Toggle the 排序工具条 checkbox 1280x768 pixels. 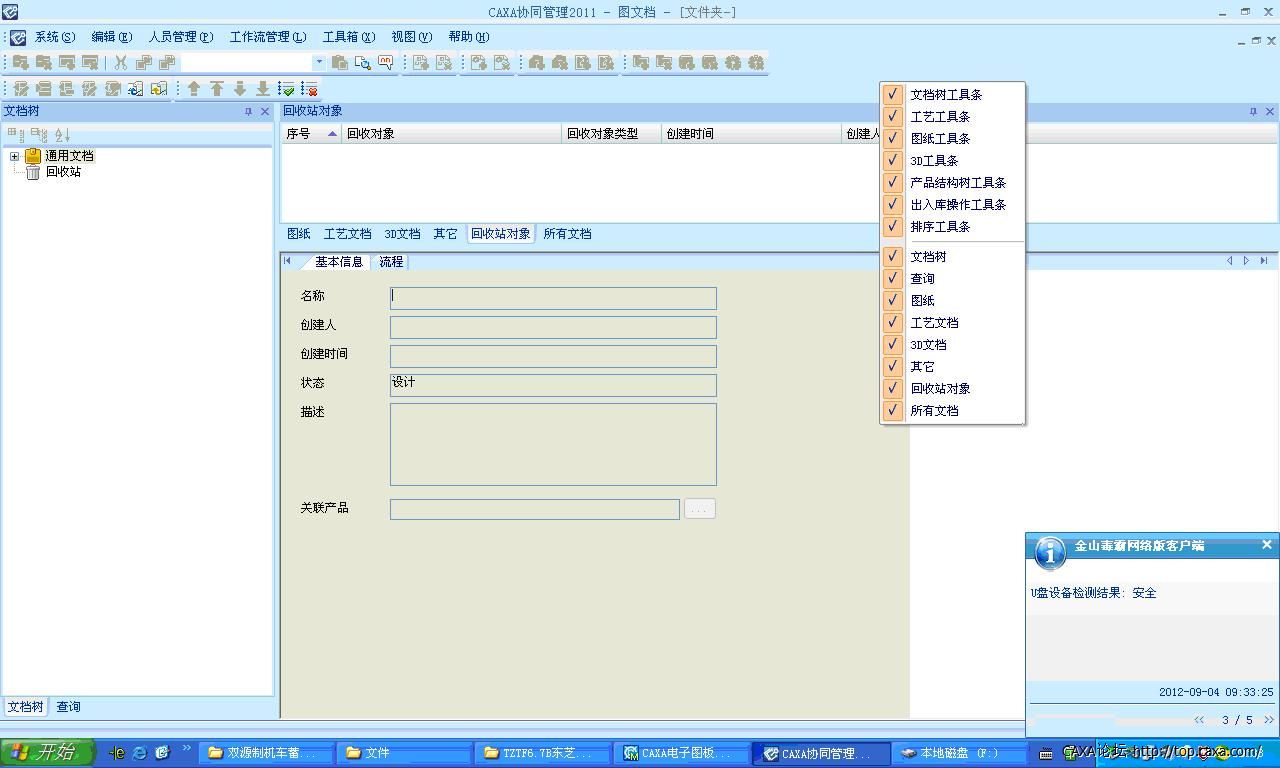(893, 227)
